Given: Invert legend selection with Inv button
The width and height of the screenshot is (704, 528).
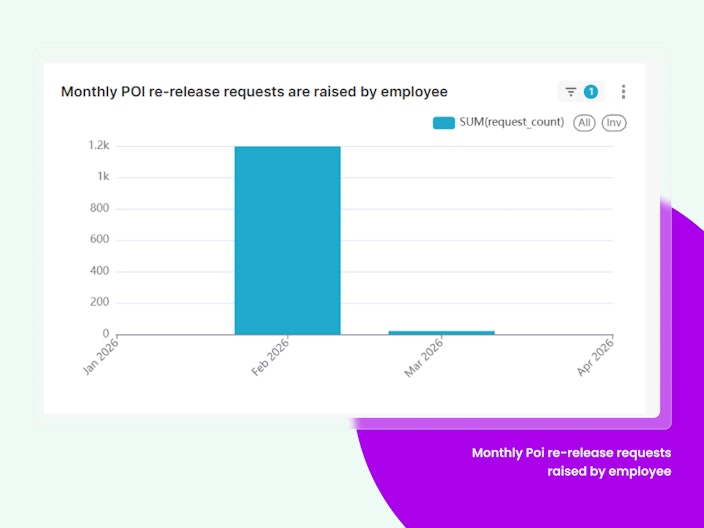Looking at the screenshot, I should point(614,123).
